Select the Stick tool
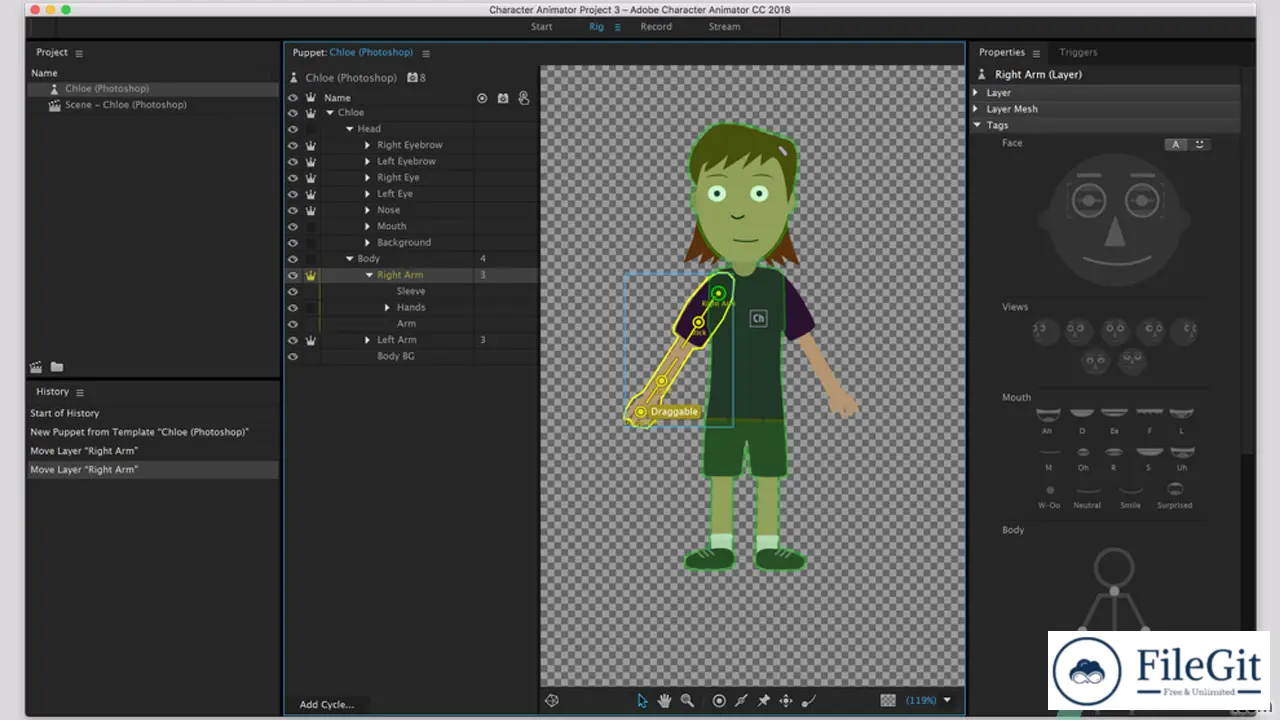Screen dimensions: 1280x720 pyautogui.click(x=741, y=701)
